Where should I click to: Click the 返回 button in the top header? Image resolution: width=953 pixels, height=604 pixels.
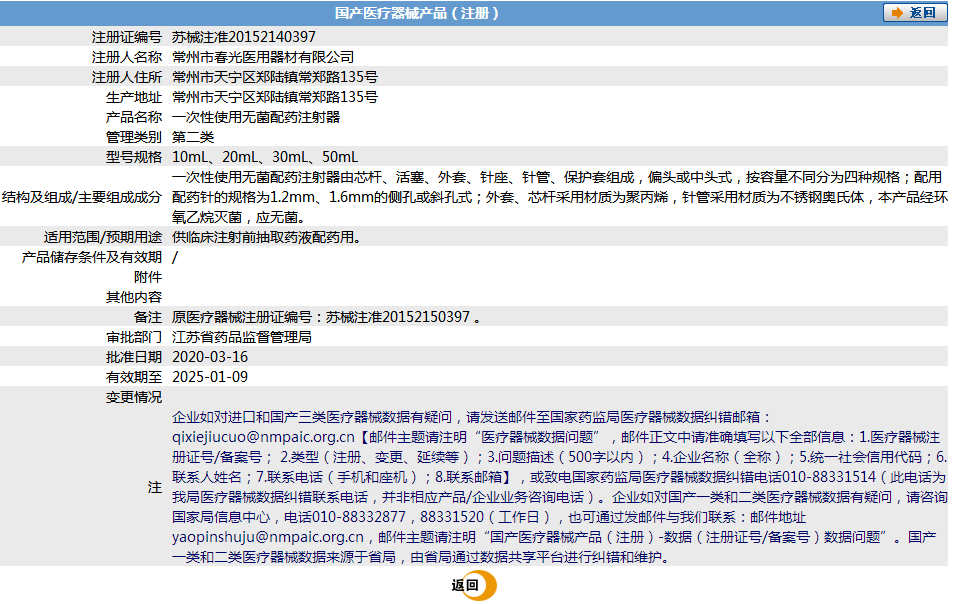pos(914,13)
